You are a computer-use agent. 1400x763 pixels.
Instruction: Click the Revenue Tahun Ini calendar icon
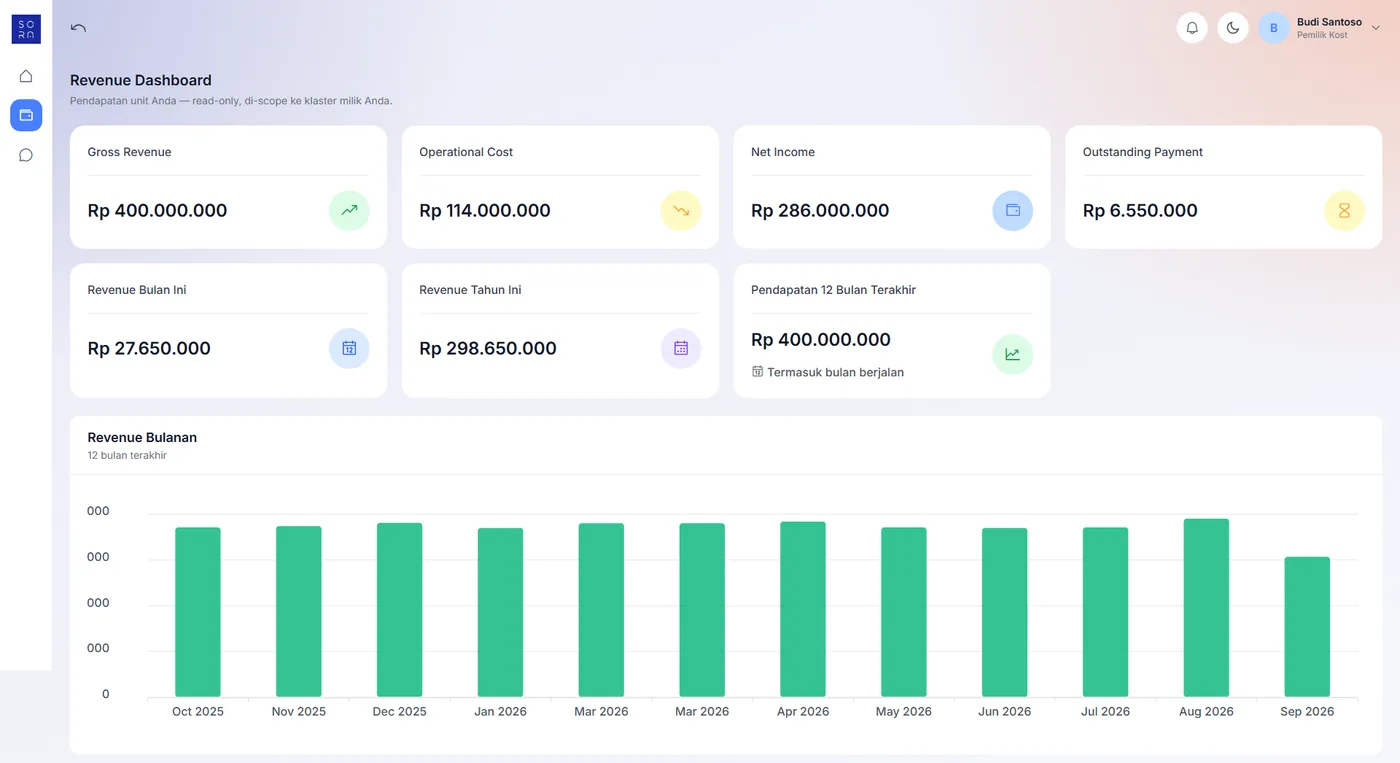tap(681, 349)
